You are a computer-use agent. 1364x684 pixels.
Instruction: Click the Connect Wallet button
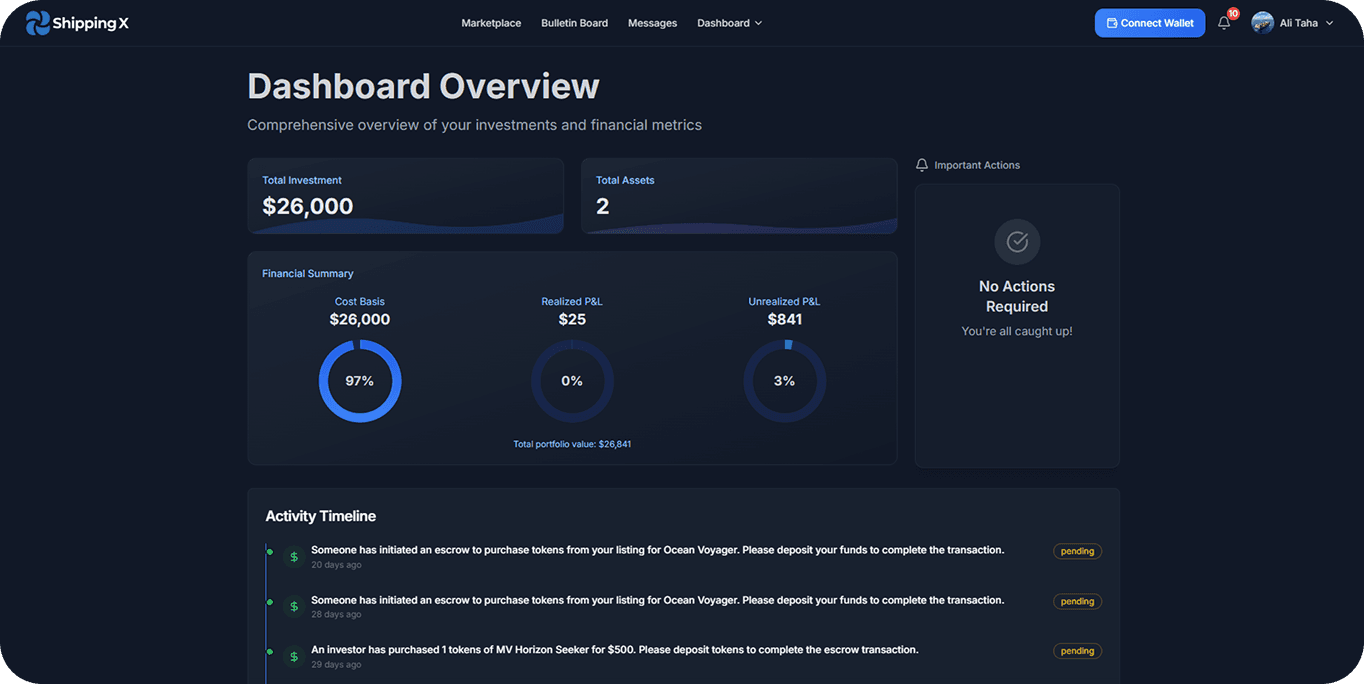[x=1150, y=23]
